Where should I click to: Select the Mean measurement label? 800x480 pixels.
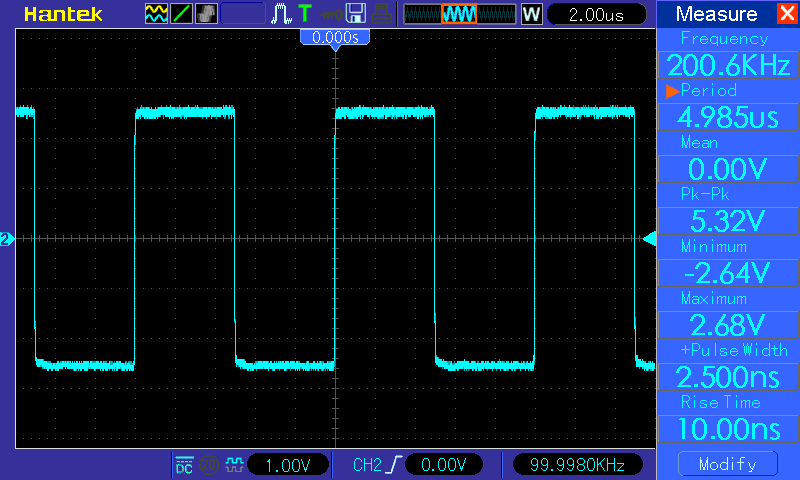tap(699, 143)
